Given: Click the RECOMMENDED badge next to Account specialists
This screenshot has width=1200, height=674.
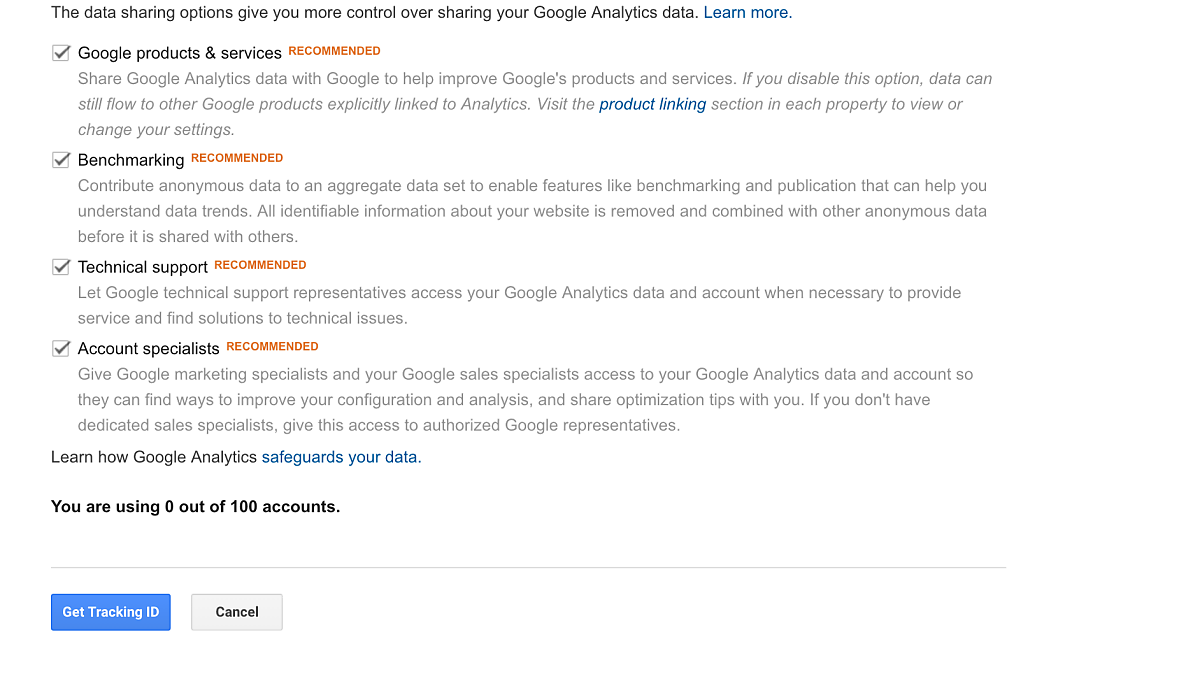Looking at the screenshot, I should coord(272,347).
